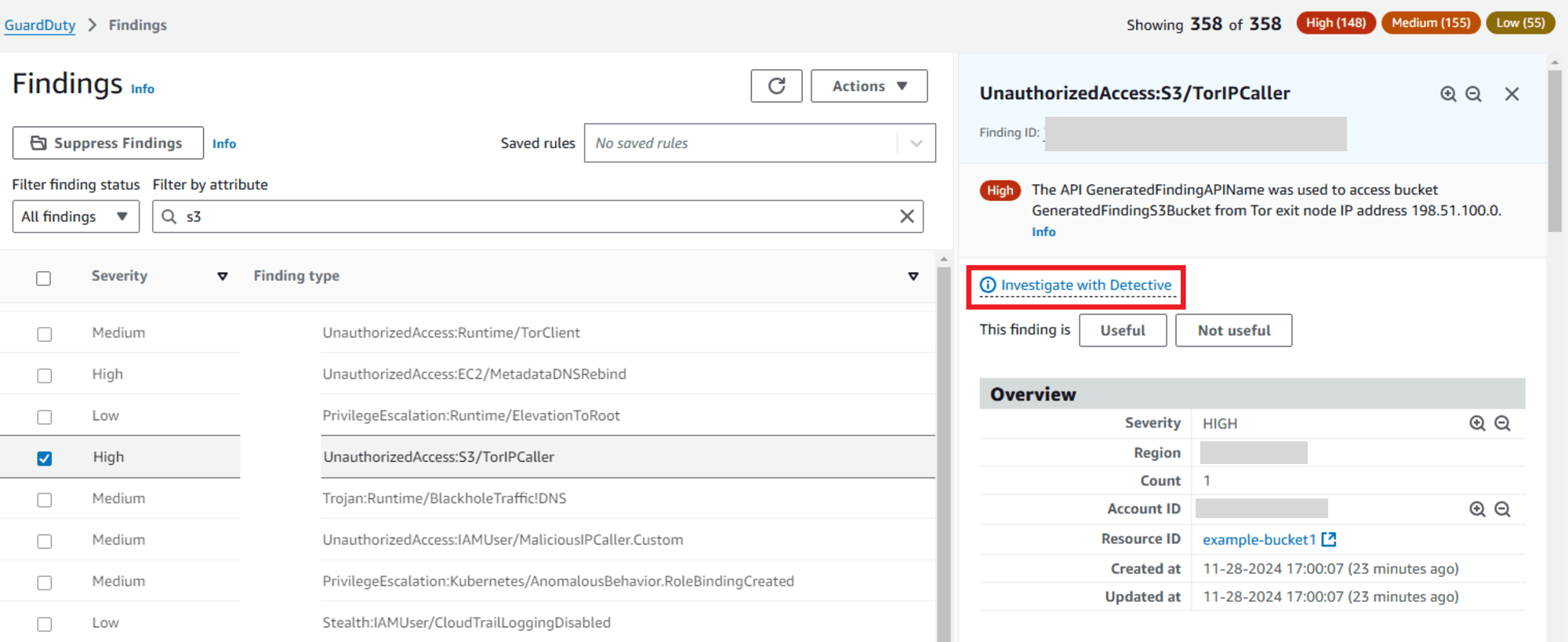
Task: Open the Actions dropdown menu
Action: [x=869, y=86]
